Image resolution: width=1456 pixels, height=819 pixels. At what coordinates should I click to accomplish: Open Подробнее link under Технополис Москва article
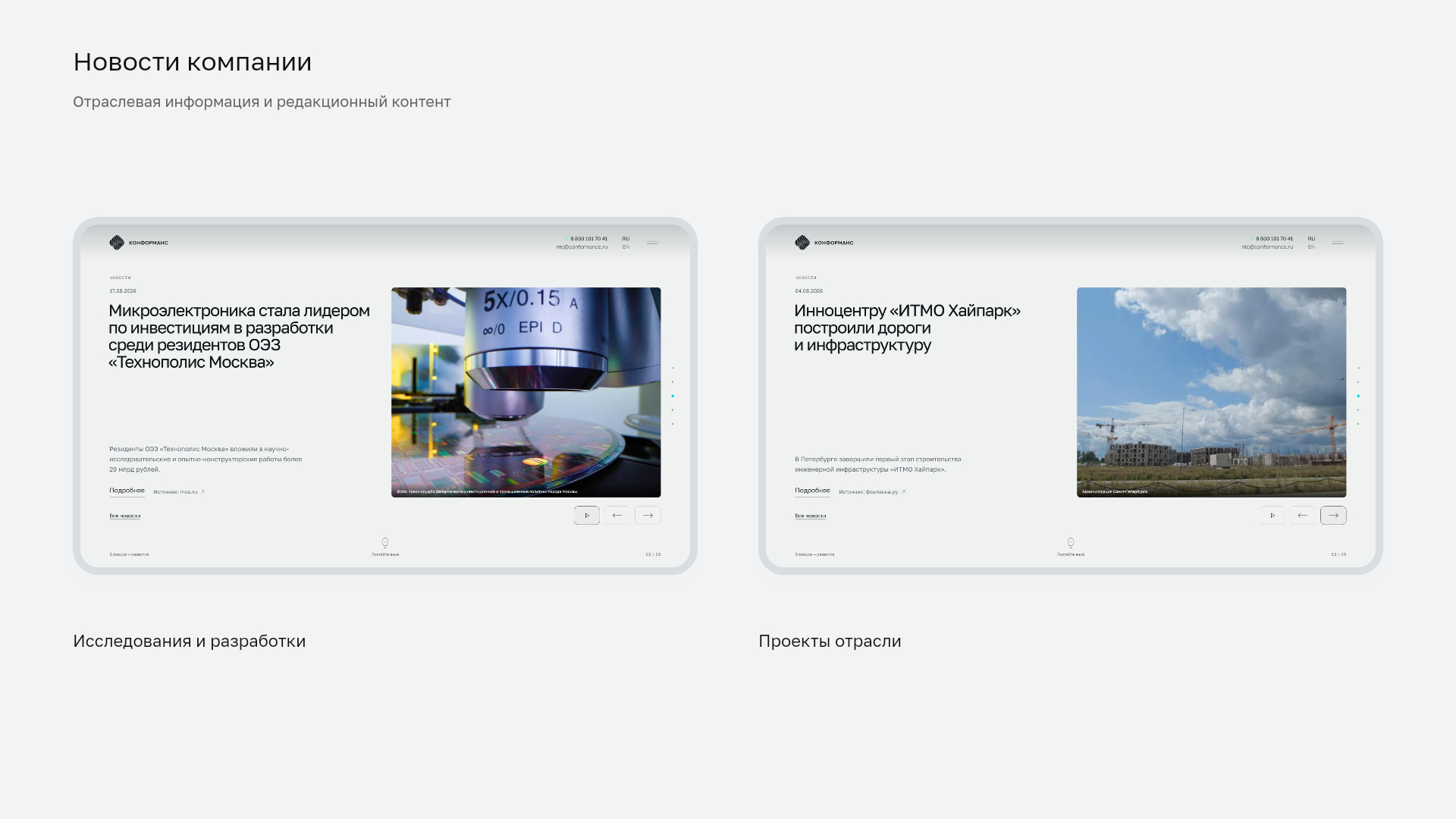click(127, 491)
